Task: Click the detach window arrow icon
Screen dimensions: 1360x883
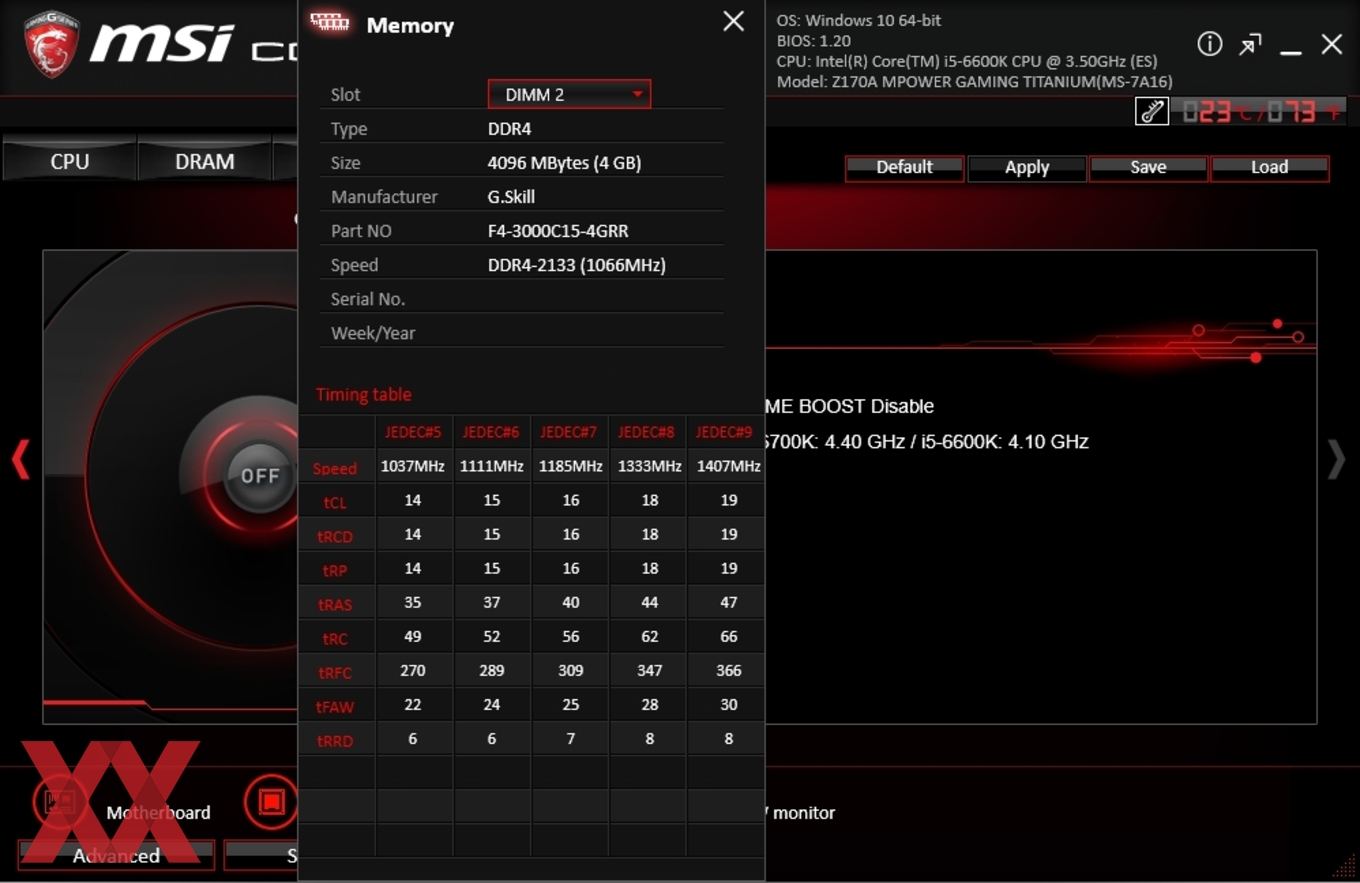Action: [1250, 45]
